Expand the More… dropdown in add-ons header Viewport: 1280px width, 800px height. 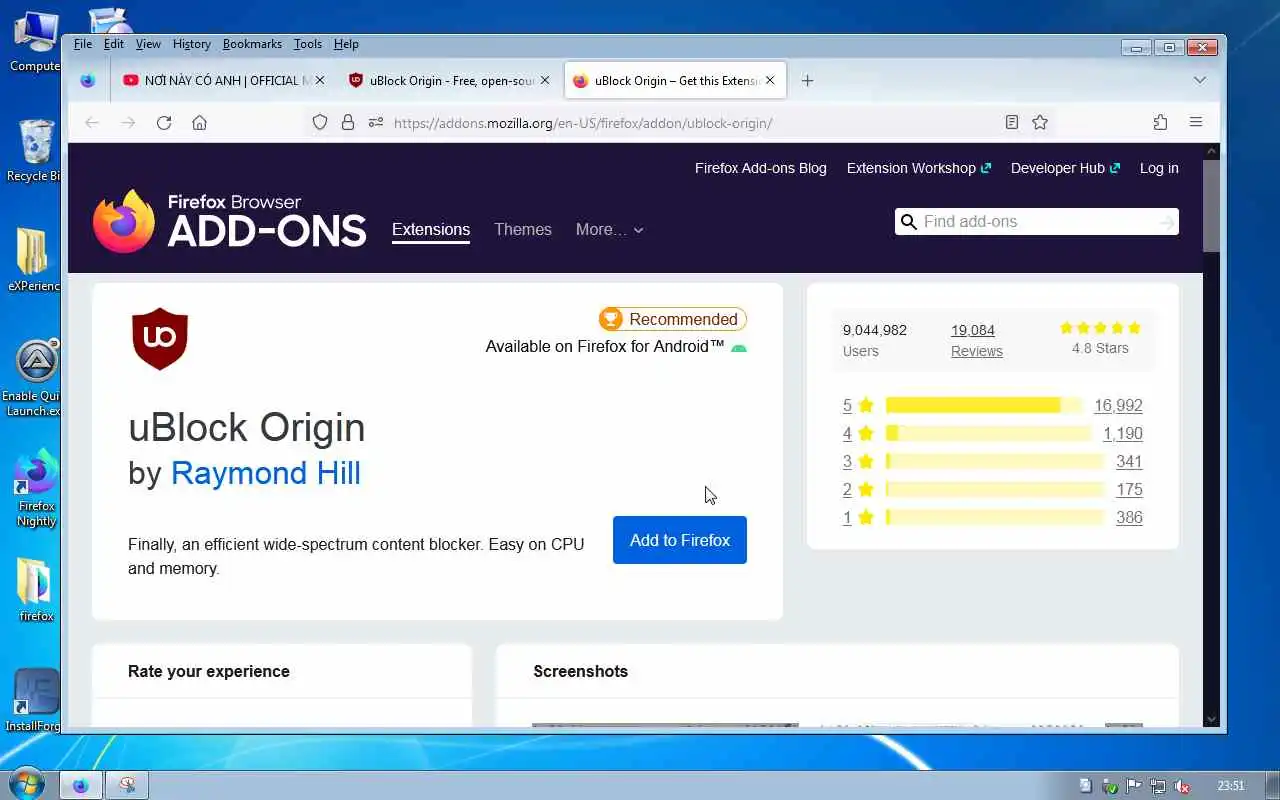tap(609, 229)
